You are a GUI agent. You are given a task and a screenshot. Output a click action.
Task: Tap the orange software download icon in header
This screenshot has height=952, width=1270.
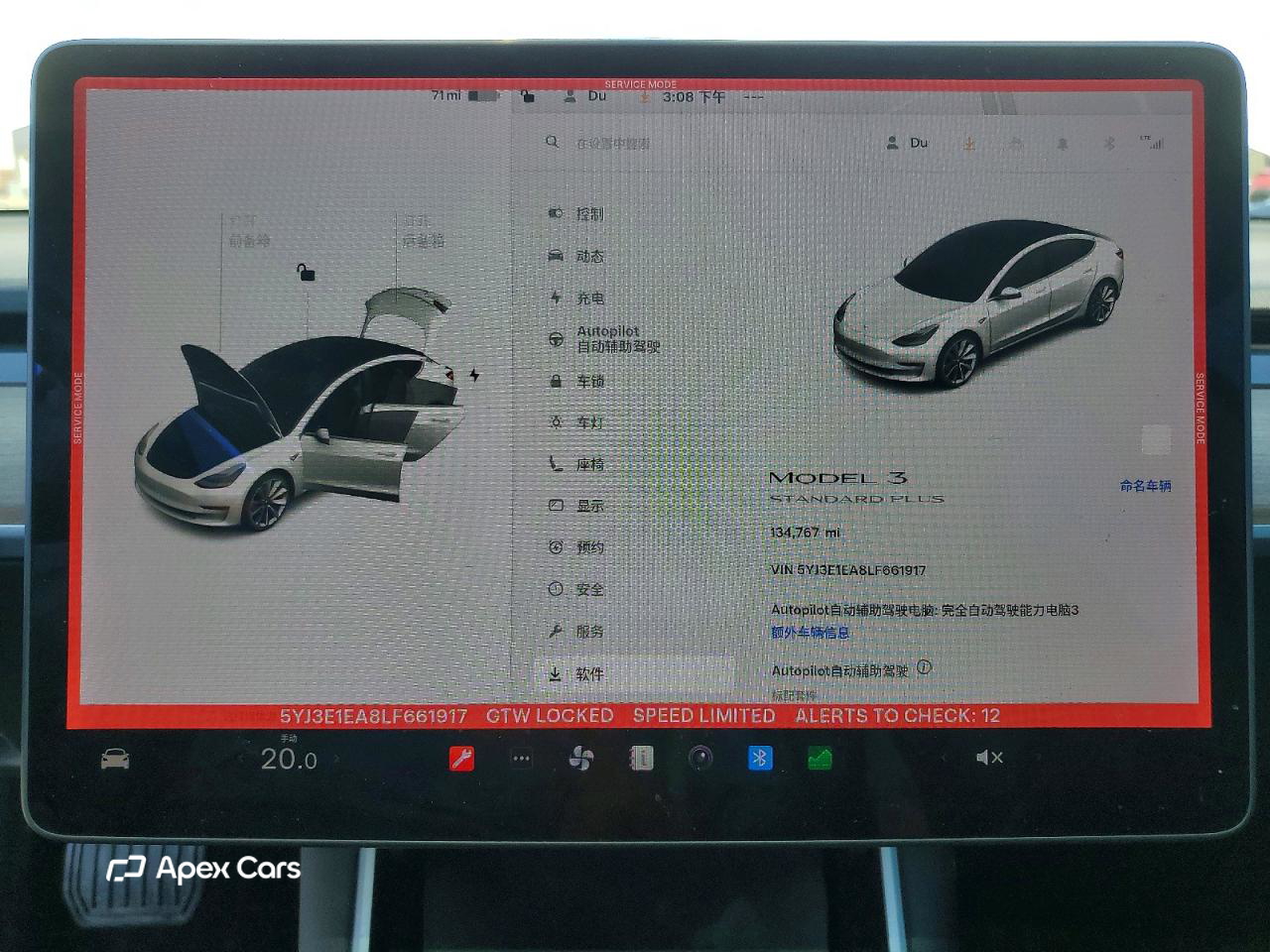coord(969,144)
